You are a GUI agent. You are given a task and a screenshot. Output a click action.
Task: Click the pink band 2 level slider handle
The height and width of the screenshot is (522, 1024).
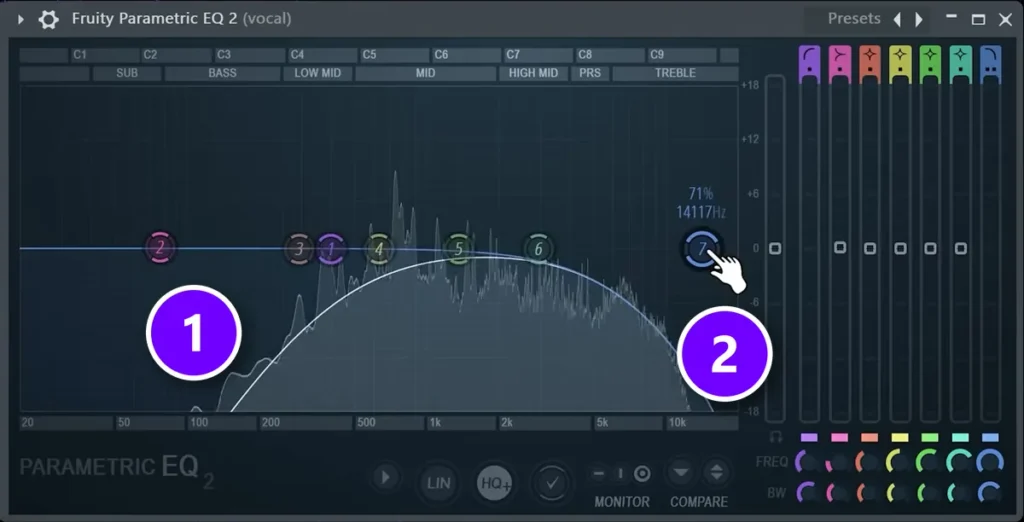click(840, 248)
